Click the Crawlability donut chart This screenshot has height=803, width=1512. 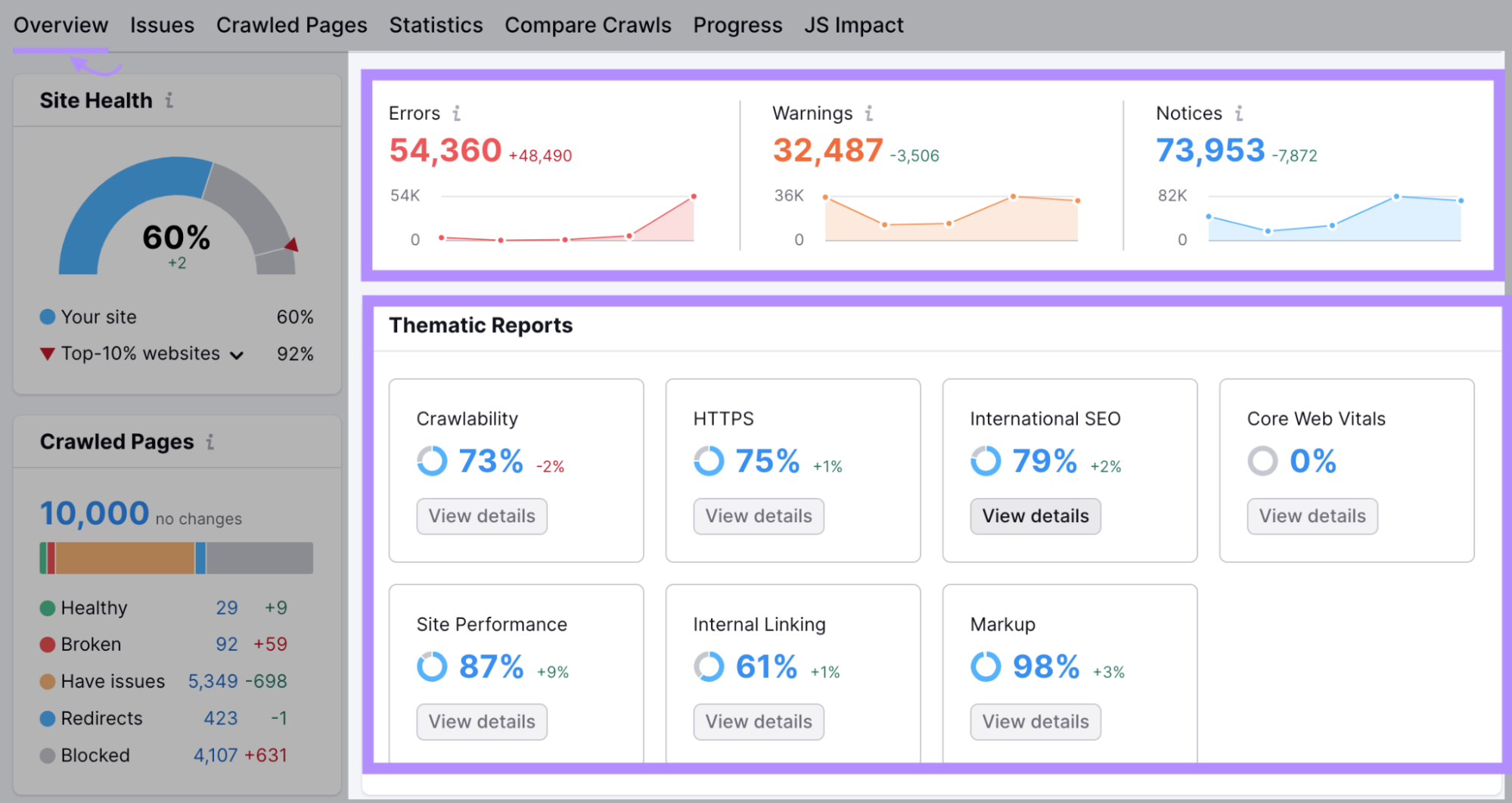pyautogui.click(x=431, y=460)
